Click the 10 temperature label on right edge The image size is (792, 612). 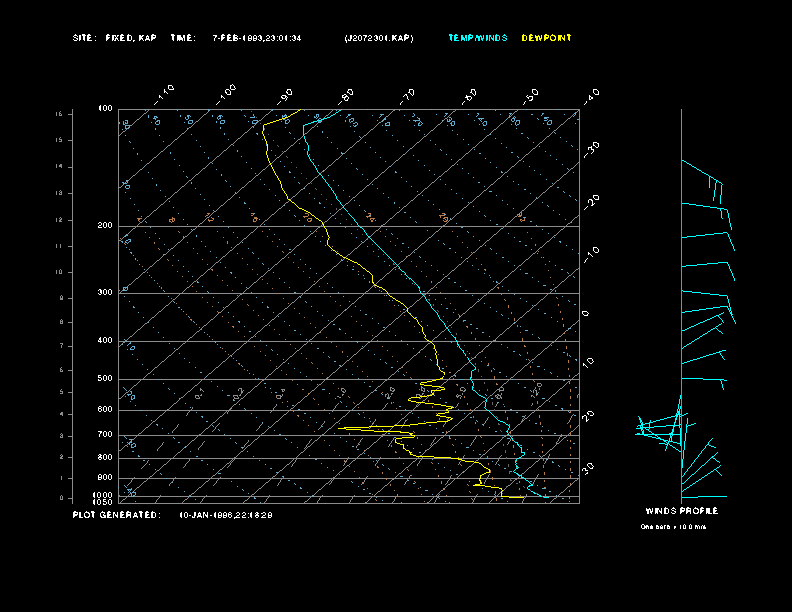point(588,362)
